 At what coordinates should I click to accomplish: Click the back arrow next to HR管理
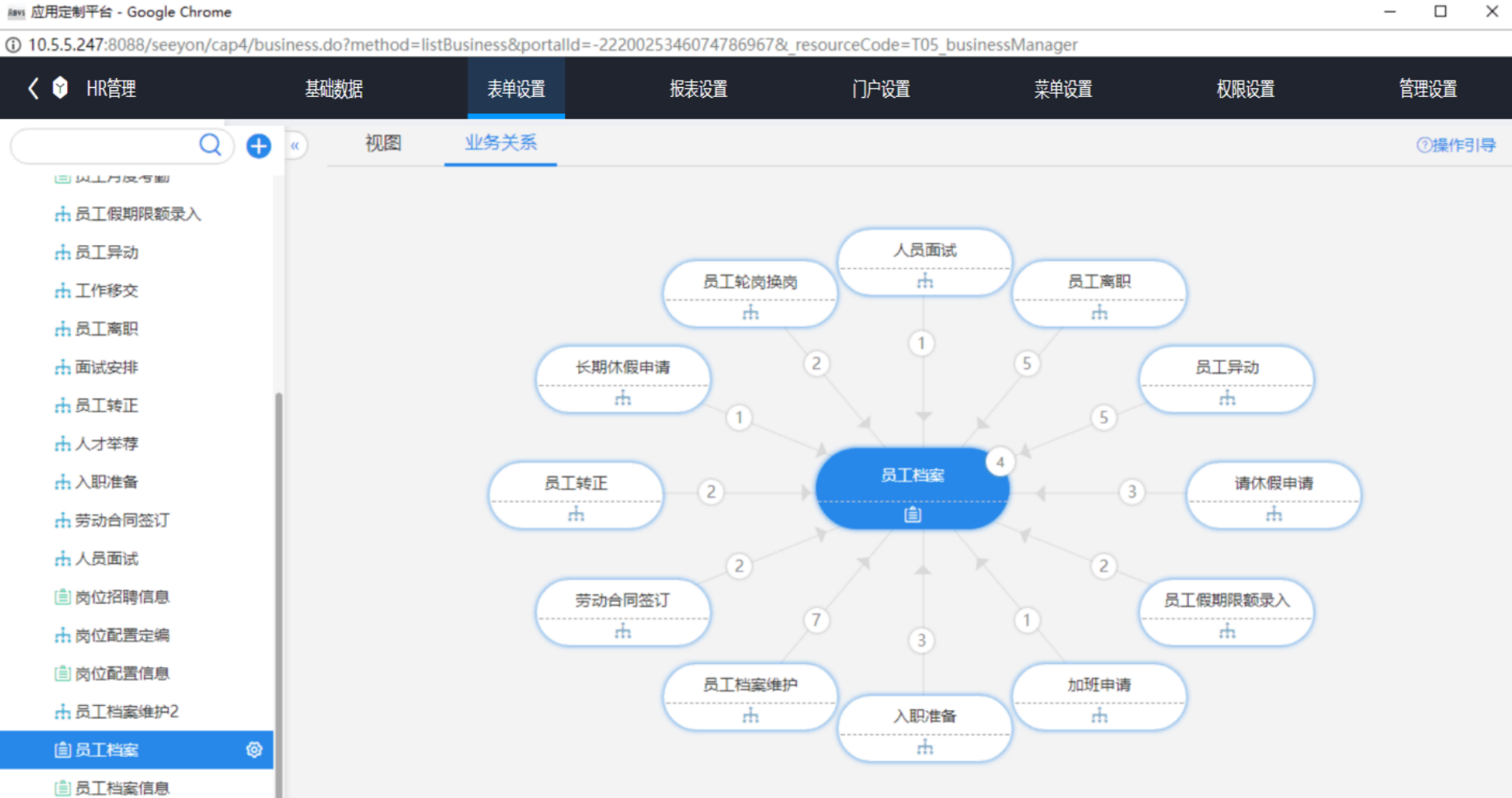tap(33, 88)
